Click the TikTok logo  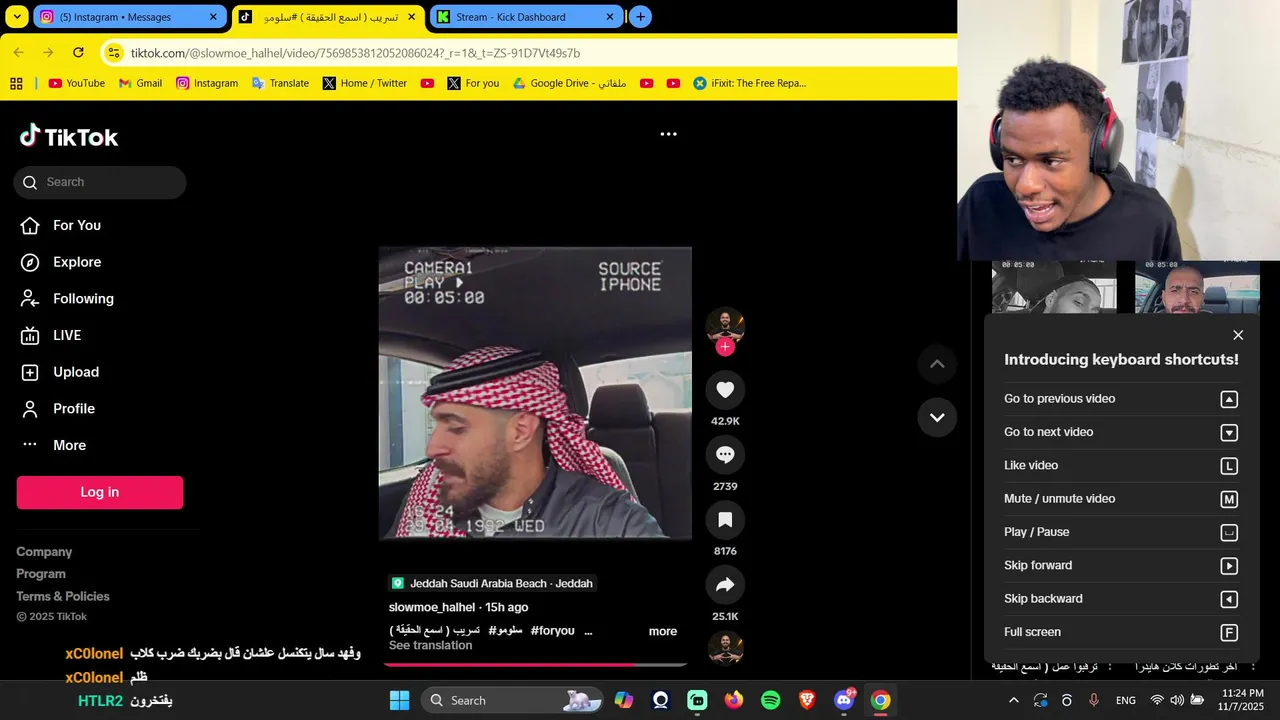(x=69, y=137)
